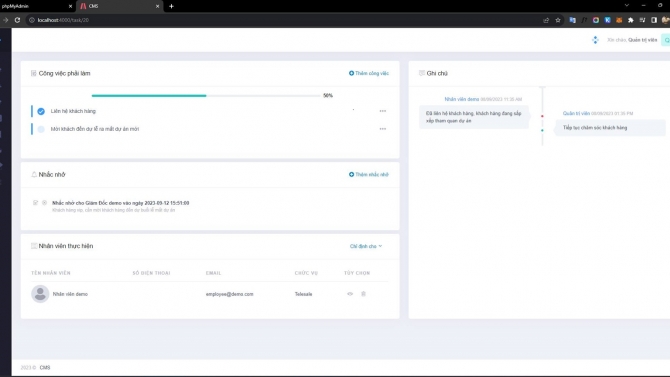Bookmark this page with the star
The image size is (670, 377).
click(558, 20)
